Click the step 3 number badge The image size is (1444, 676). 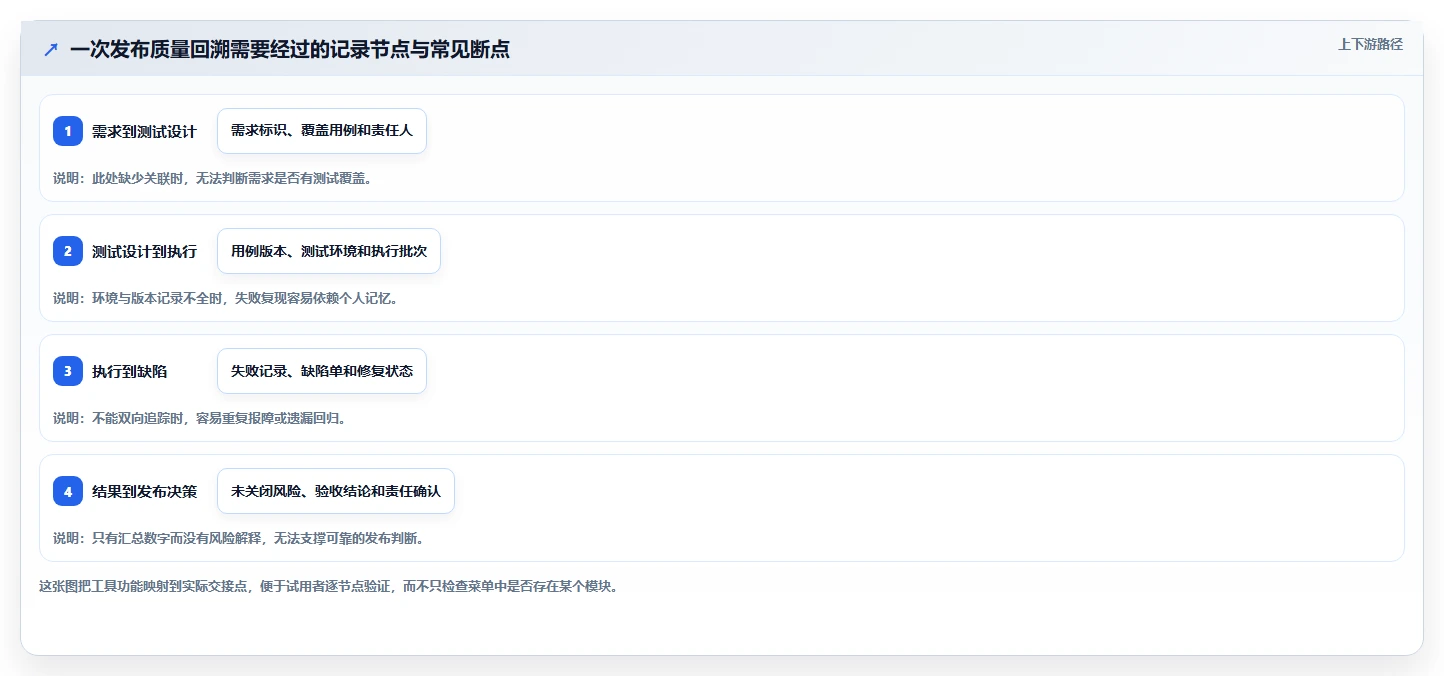pos(68,371)
